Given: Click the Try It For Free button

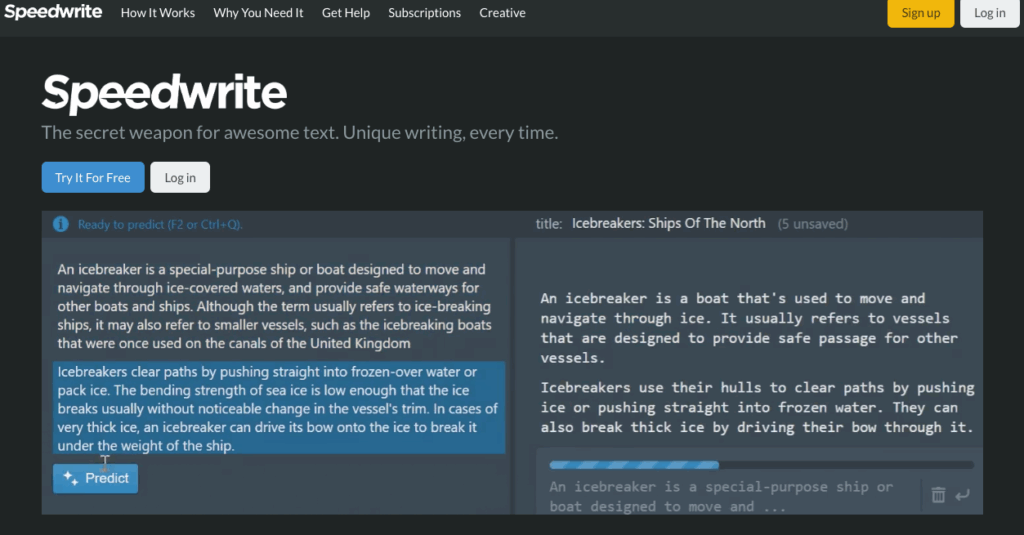Looking at the screenshot, I should [93, 177].
